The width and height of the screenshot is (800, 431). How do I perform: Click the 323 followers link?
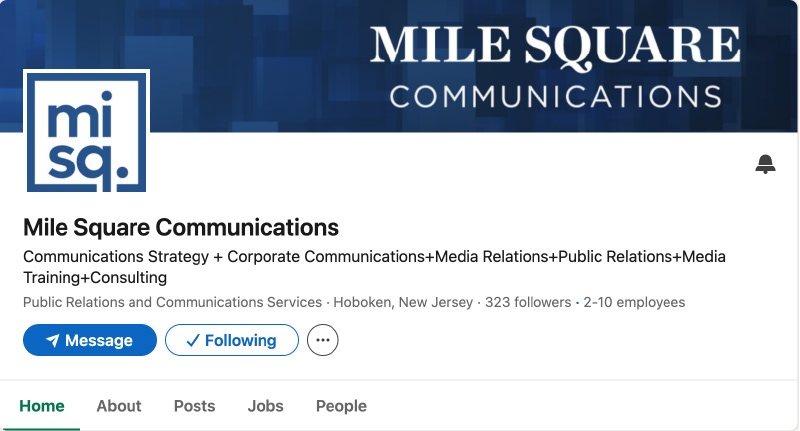click(x=528, y=302)
